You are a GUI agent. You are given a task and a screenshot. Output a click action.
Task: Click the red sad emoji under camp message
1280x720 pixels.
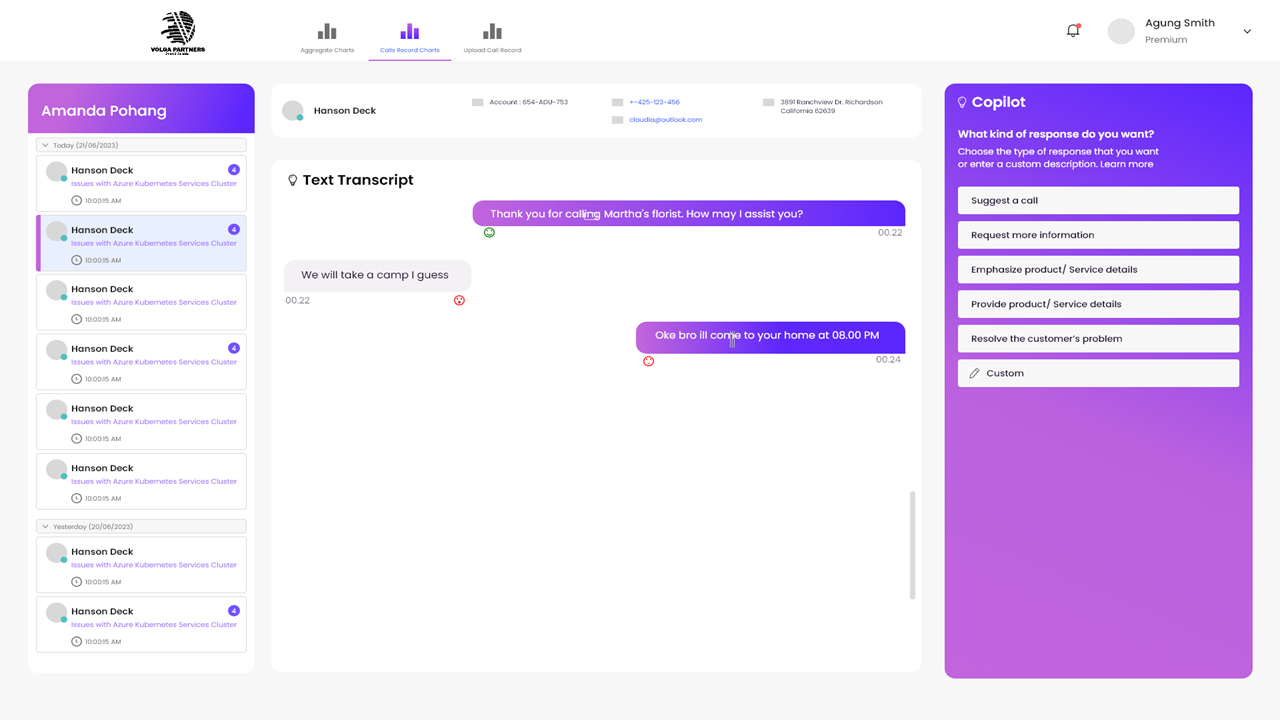click(x=459, y=300)
